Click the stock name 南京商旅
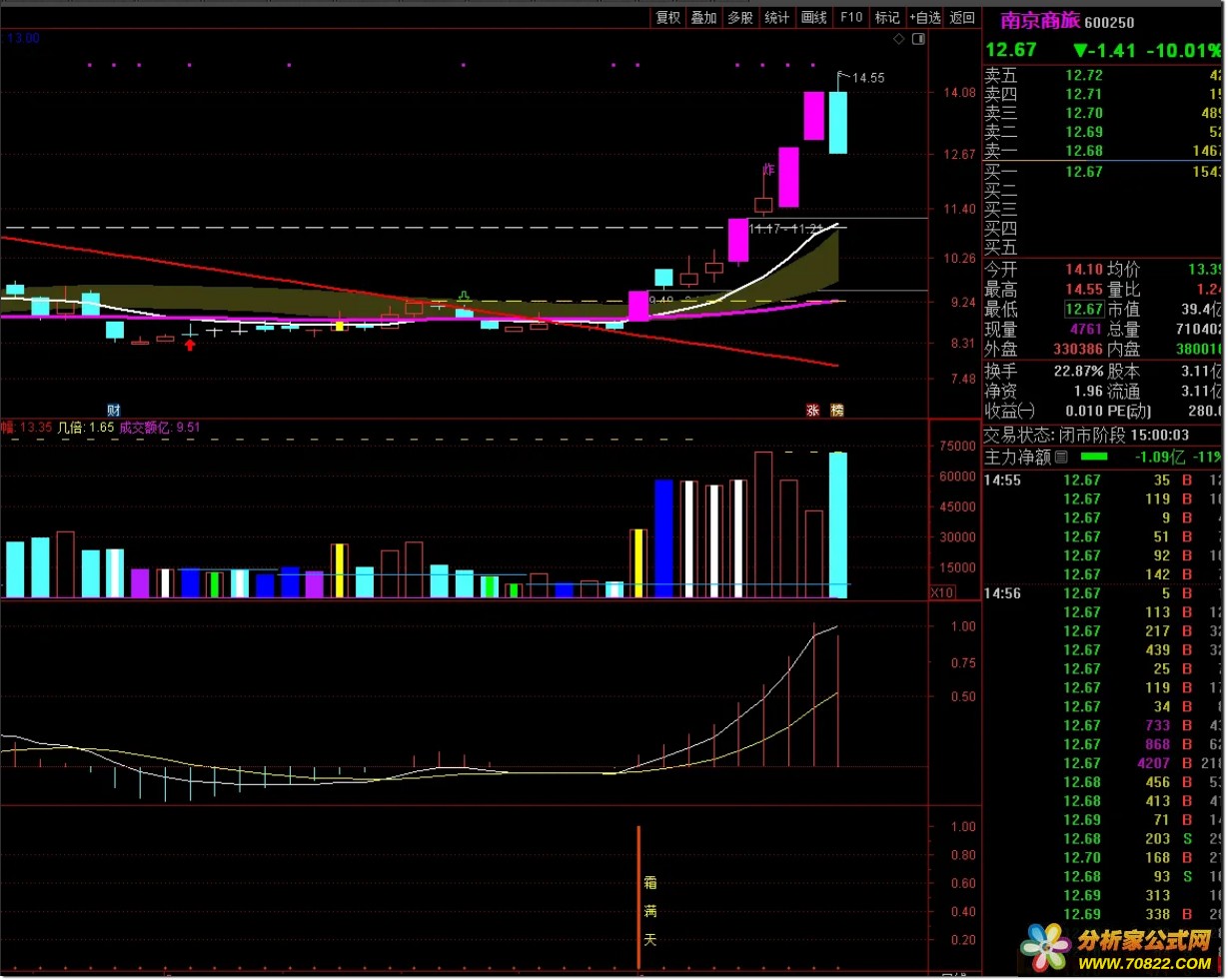 (x=1039, y=21)
